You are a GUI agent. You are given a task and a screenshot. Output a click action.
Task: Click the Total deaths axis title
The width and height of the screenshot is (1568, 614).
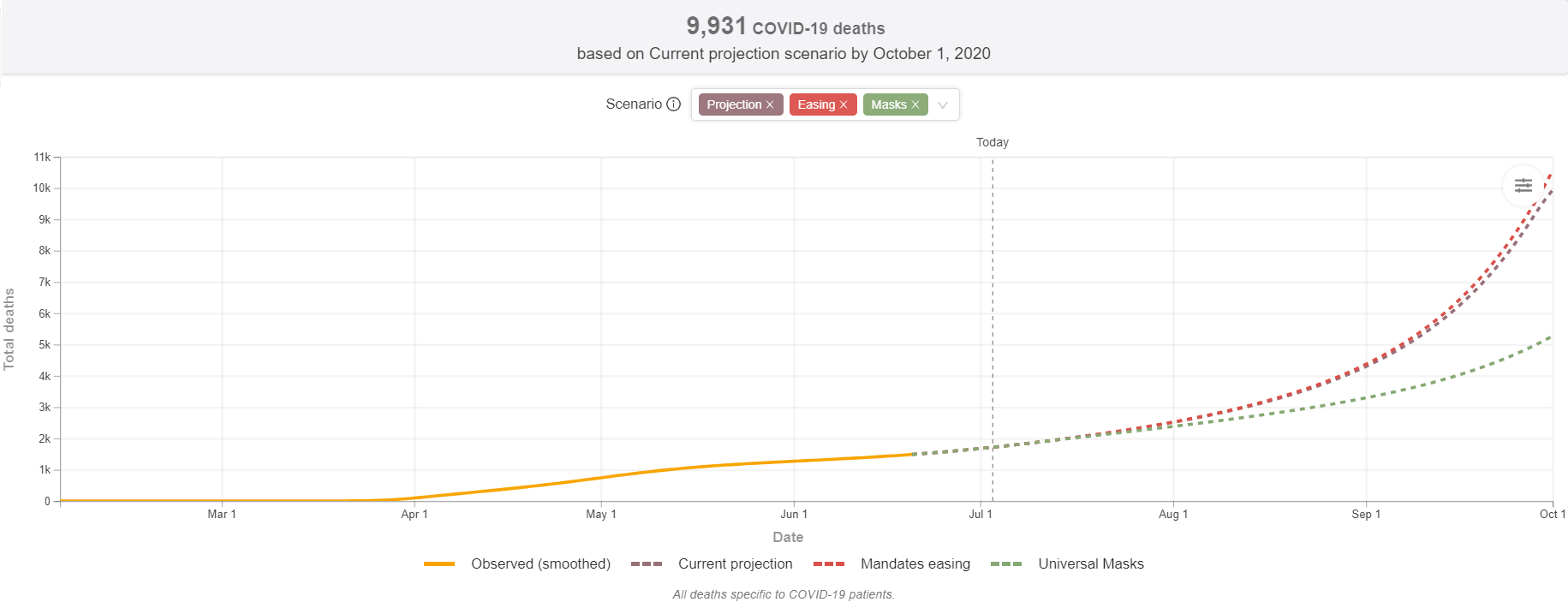coord(9,329)
